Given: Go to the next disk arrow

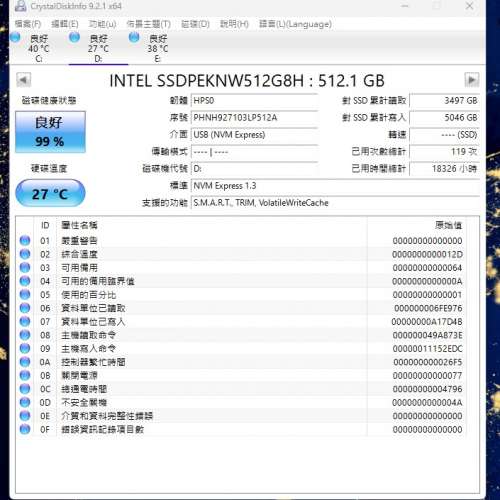Looking at the screenshot, I should coord(472,80).
